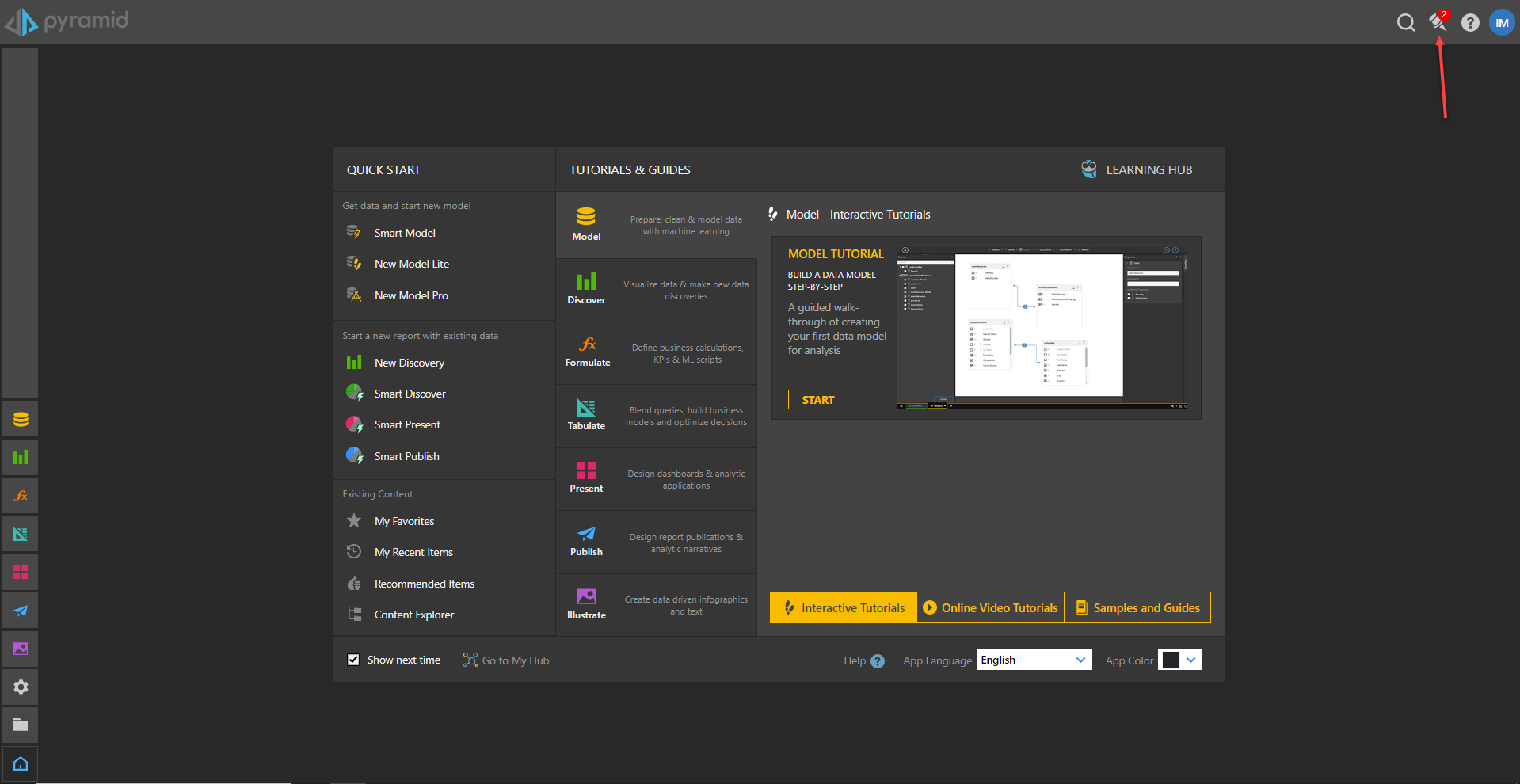
Task: Uncheck Show next time checkbox
Action: click(x=353, y=660)
